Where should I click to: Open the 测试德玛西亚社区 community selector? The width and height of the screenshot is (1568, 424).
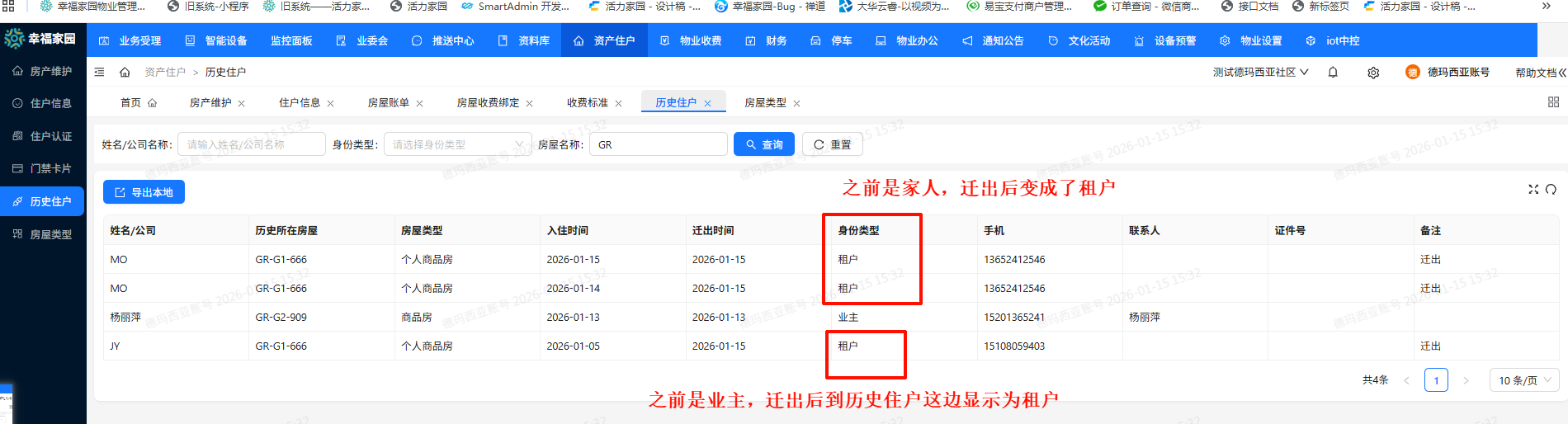pyautogui.click(x=1260, y=73)
